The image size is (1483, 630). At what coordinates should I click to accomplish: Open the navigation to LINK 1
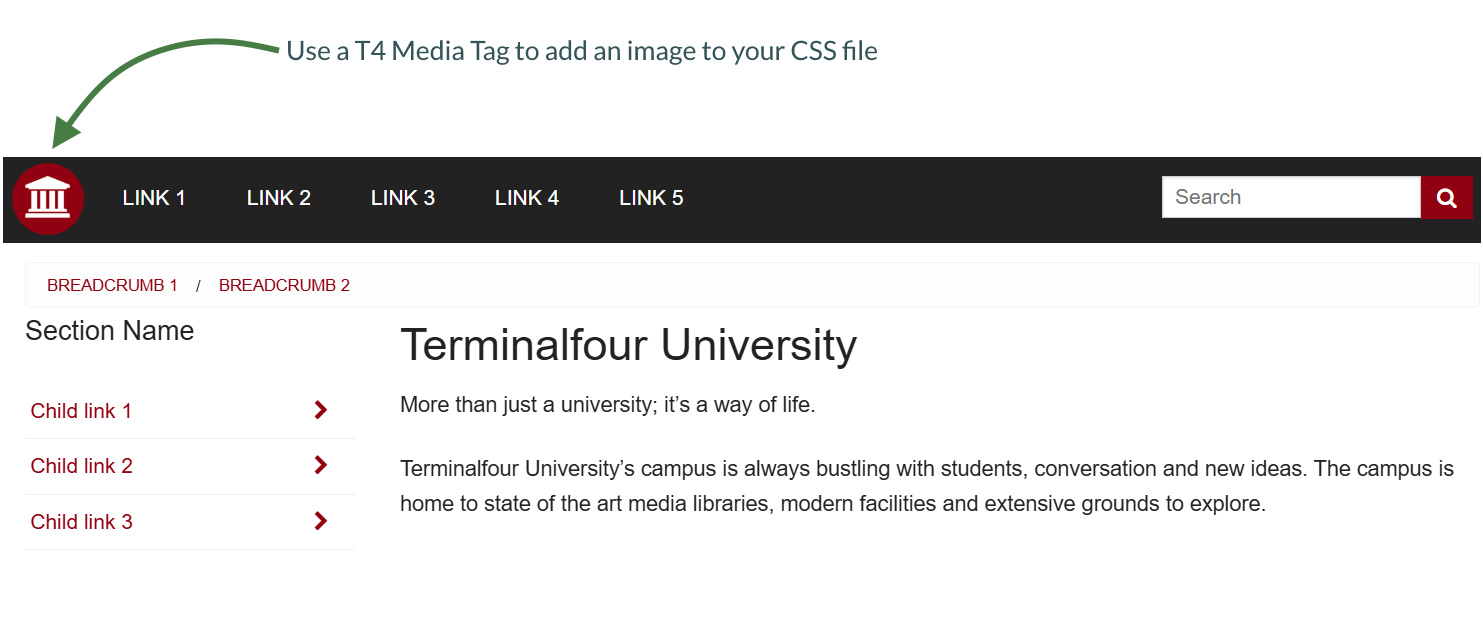pos(153,197)
